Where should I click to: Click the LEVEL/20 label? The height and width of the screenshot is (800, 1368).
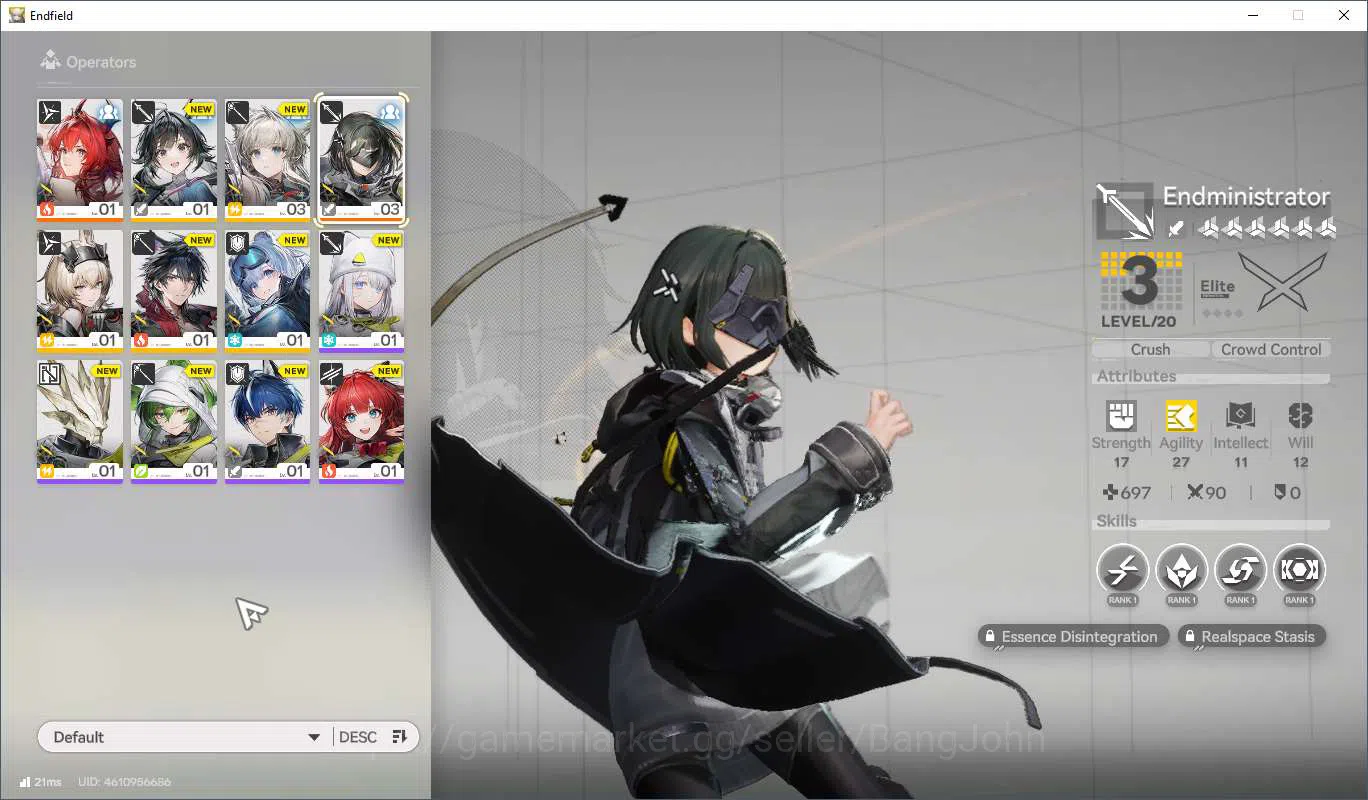coord(1138,322)
